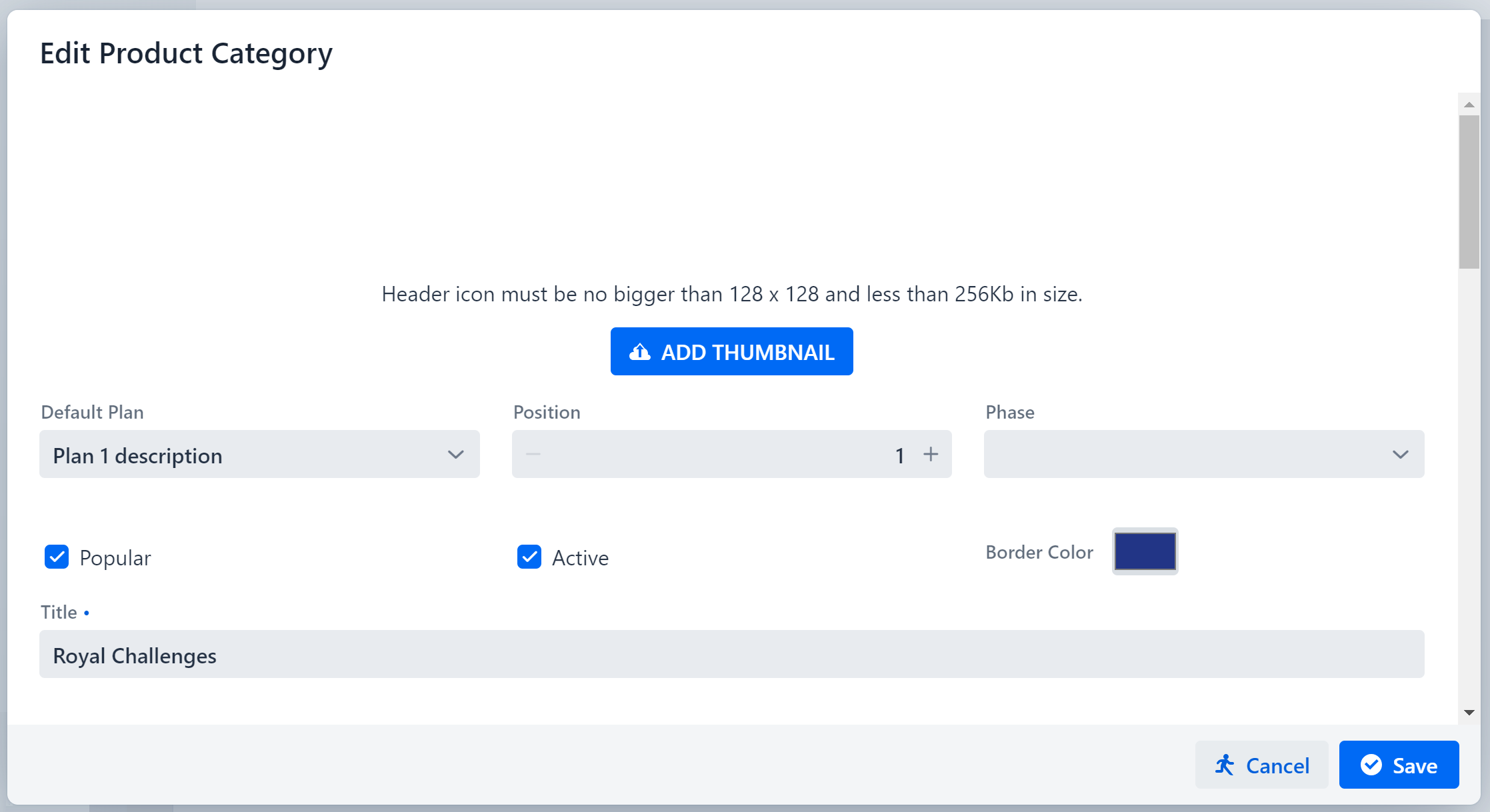Screen dimensions: 1490x812
Task: Open the empty Phase dropdown
Action: coord(1203,454)
